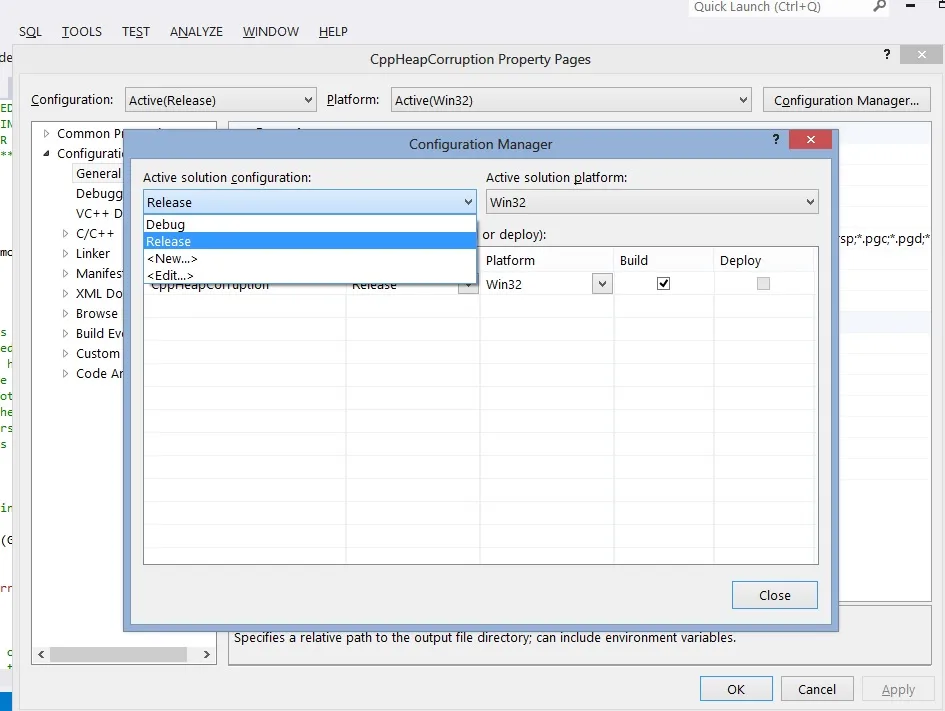Expand the C/C++ tree node
The height and width of the screenshot is (711, 945).
coord(65,234)
